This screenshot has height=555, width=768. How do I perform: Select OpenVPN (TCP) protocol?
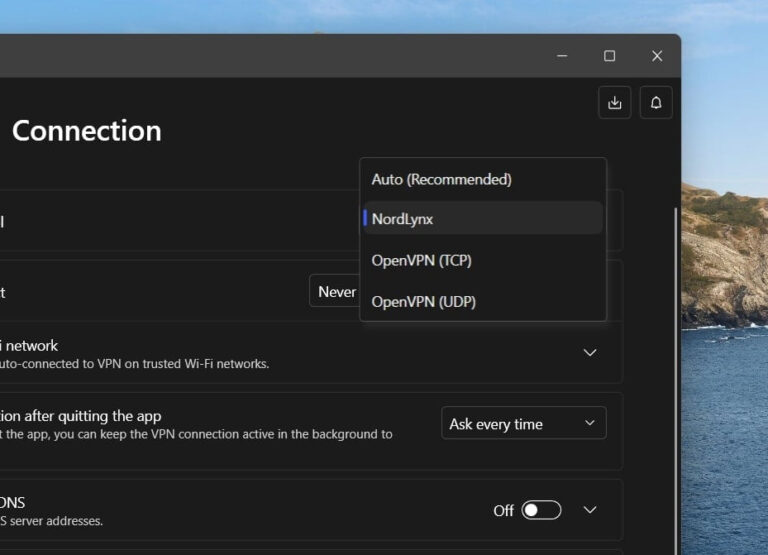click(x=483, y=260)
